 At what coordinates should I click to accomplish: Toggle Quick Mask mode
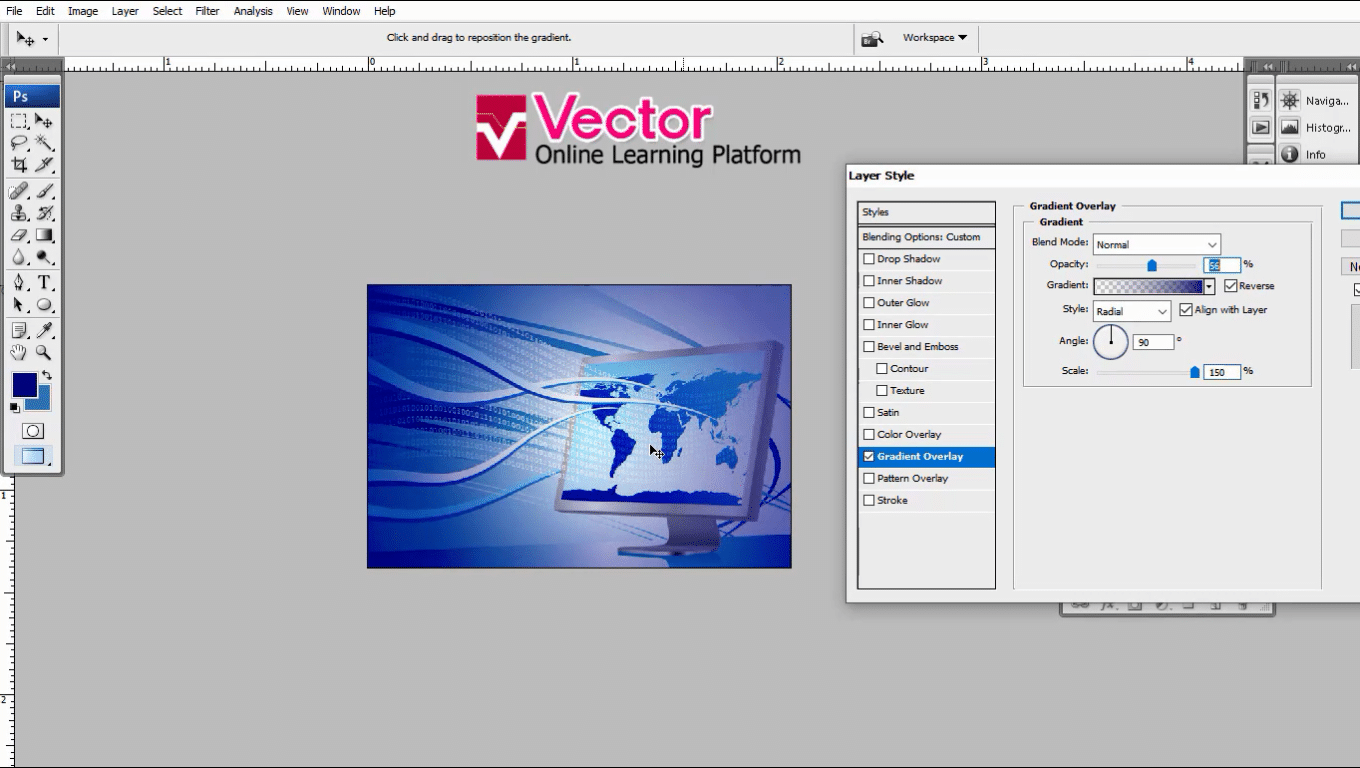pyautogui.click(x=33, y=431)
